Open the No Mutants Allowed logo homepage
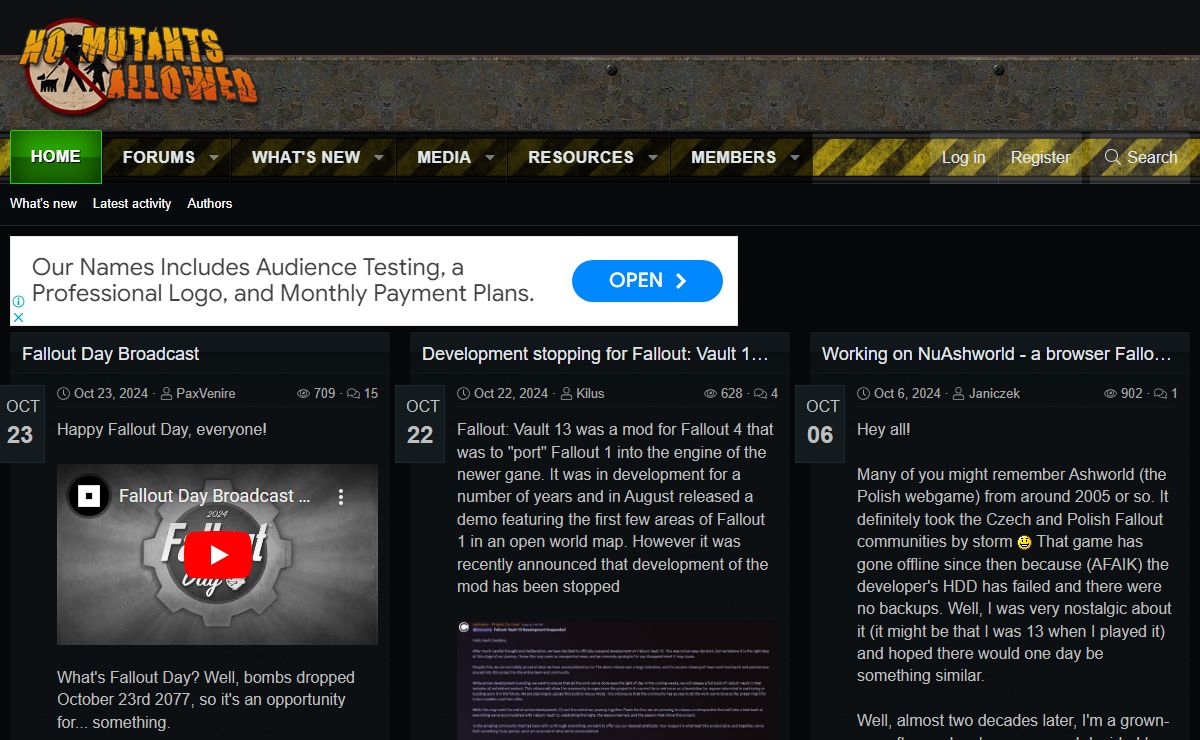Viewport: 1200px width, 740px height. click(139, 67)
